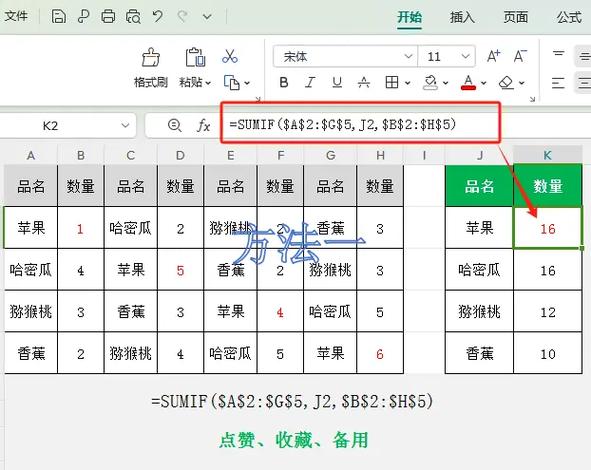
Task: Open the 文件 menu
Action: click(16, 16)
